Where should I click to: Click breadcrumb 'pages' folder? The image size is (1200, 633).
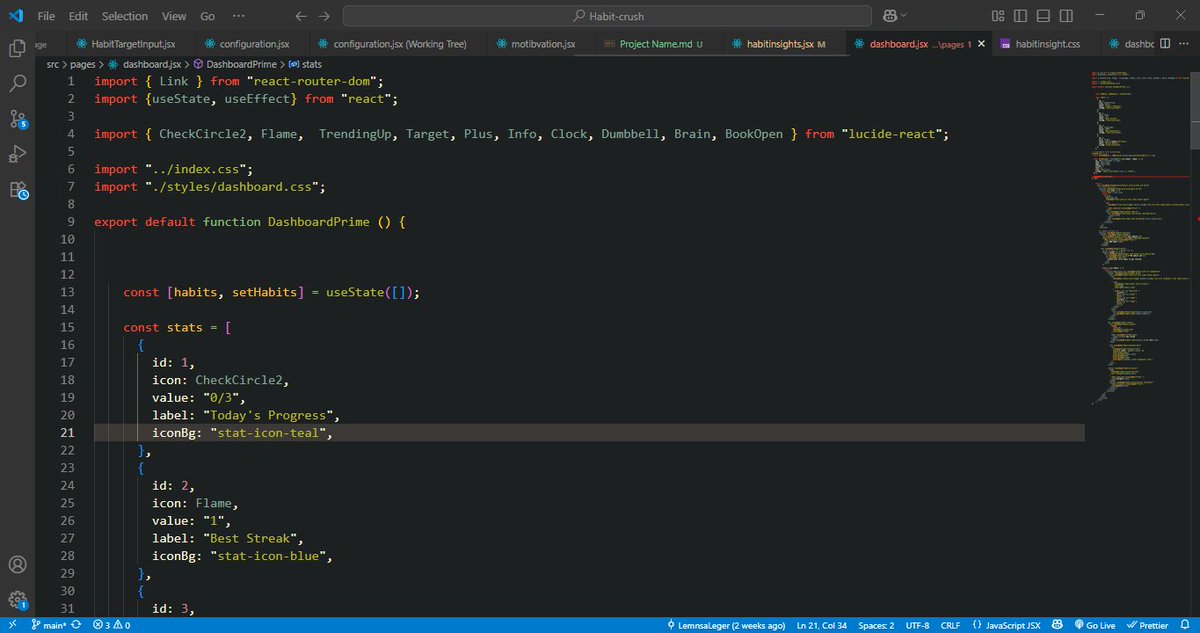83,63
